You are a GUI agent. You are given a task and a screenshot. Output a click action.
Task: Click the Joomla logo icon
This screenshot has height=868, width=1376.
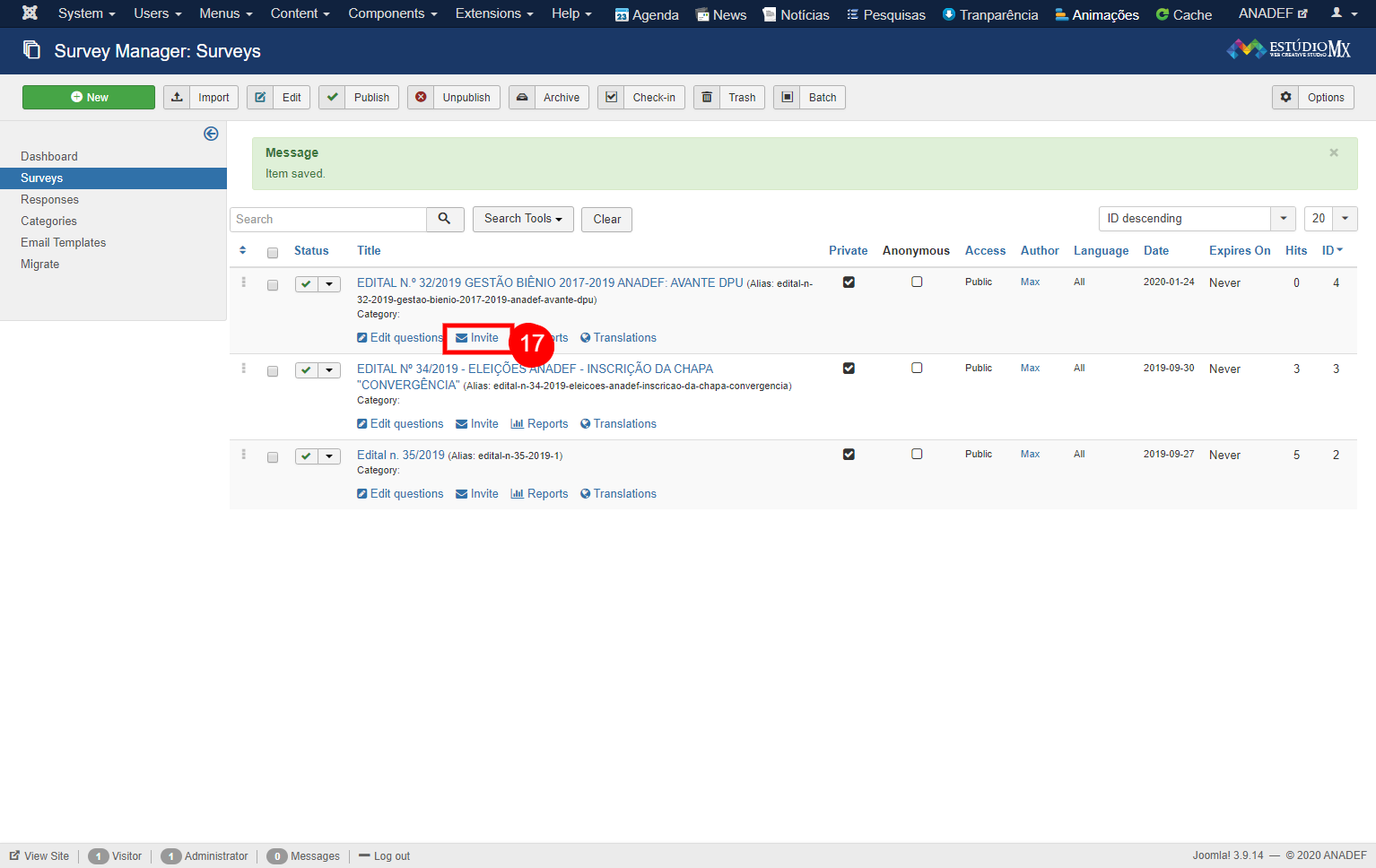(30, 13)
